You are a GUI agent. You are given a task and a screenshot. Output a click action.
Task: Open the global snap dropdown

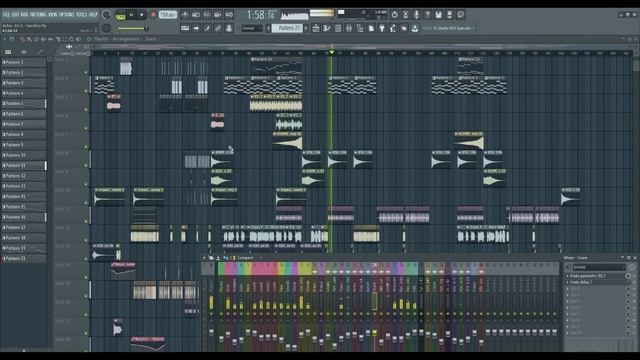252,28
